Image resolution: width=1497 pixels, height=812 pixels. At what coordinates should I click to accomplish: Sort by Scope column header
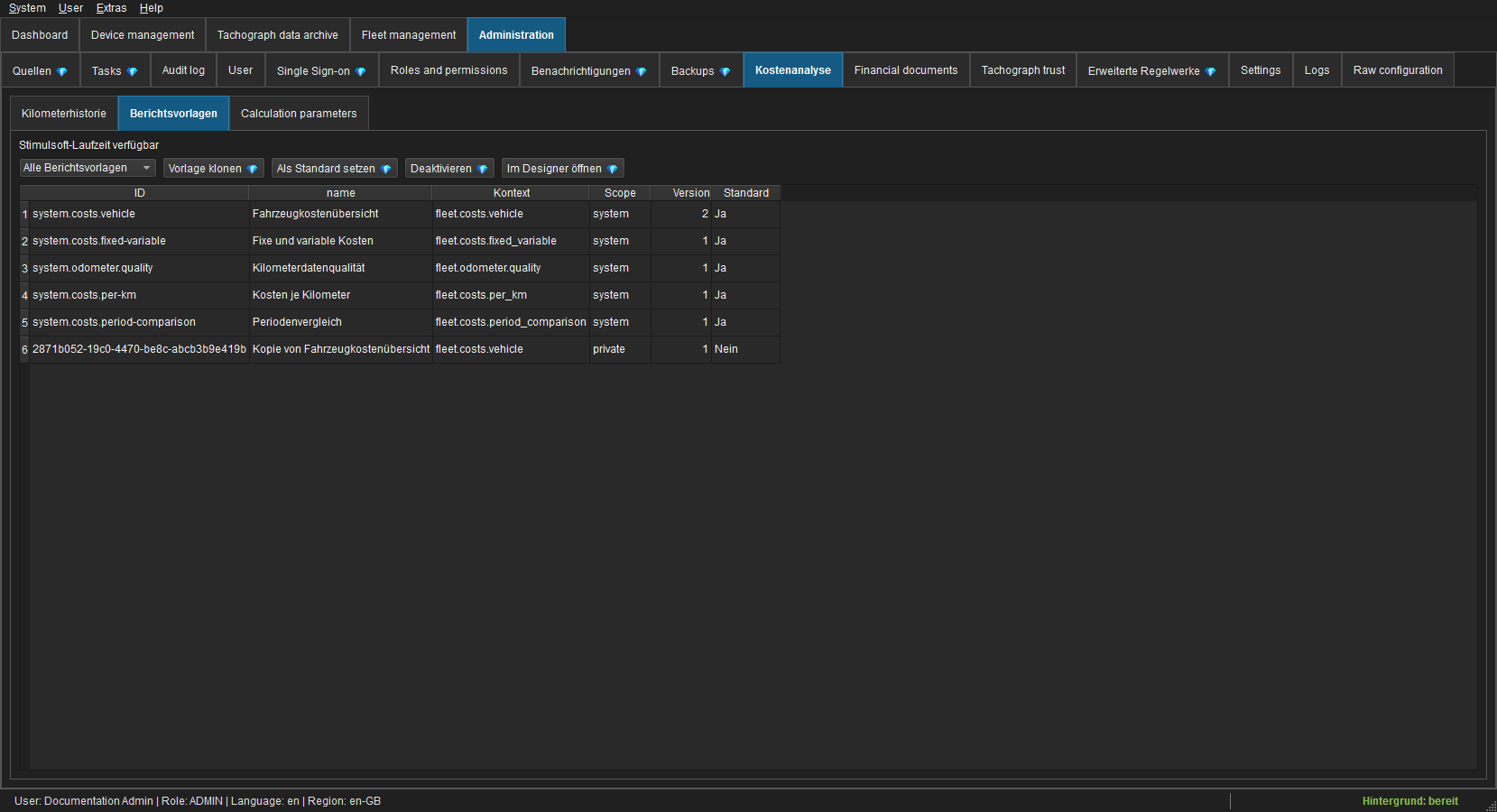click(620, 193)
